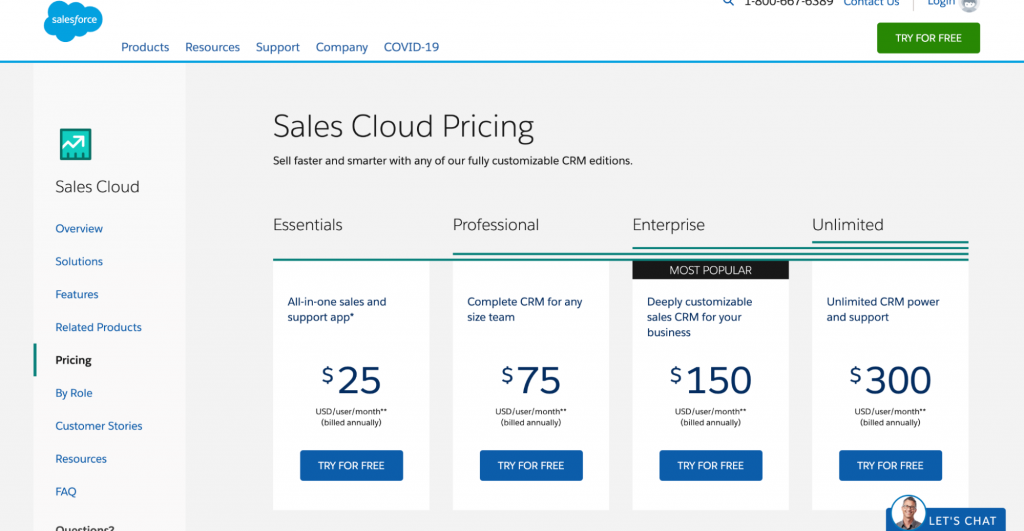Open Related Products sidebar link
The height and width of the screenshot is (531, 1024).
pyautogui.click(x=99, y=327)
